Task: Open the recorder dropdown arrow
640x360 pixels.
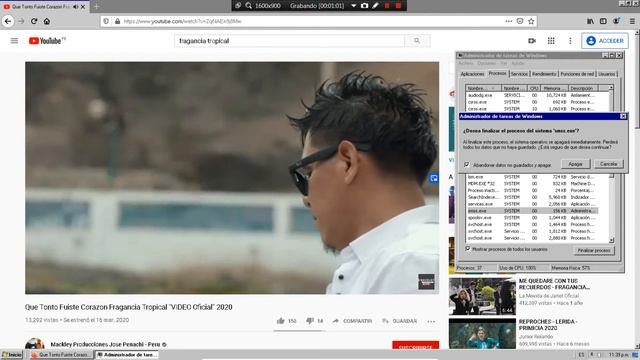Action: [353, 6]
